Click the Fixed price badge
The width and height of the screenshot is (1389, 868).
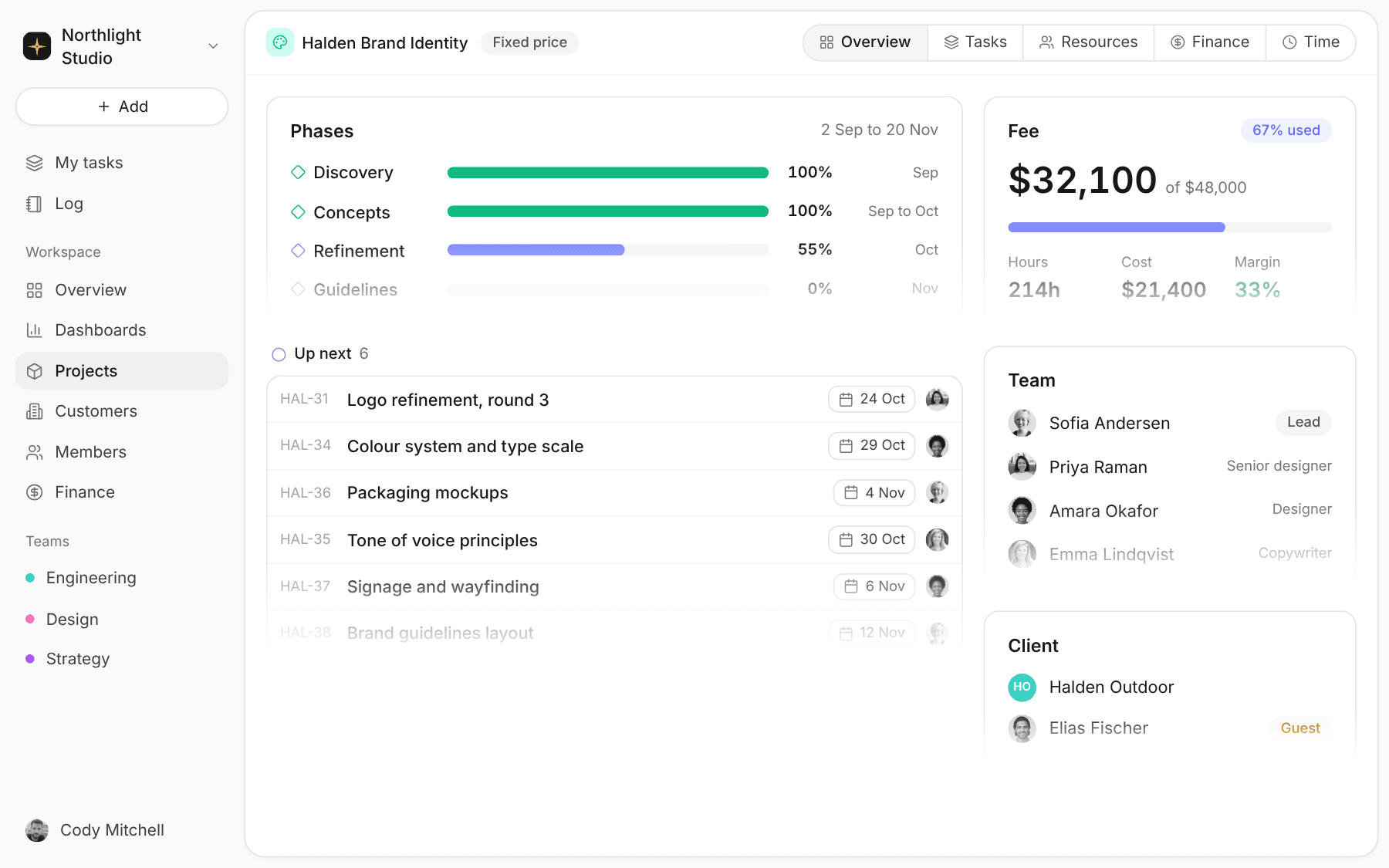(529, 42)
